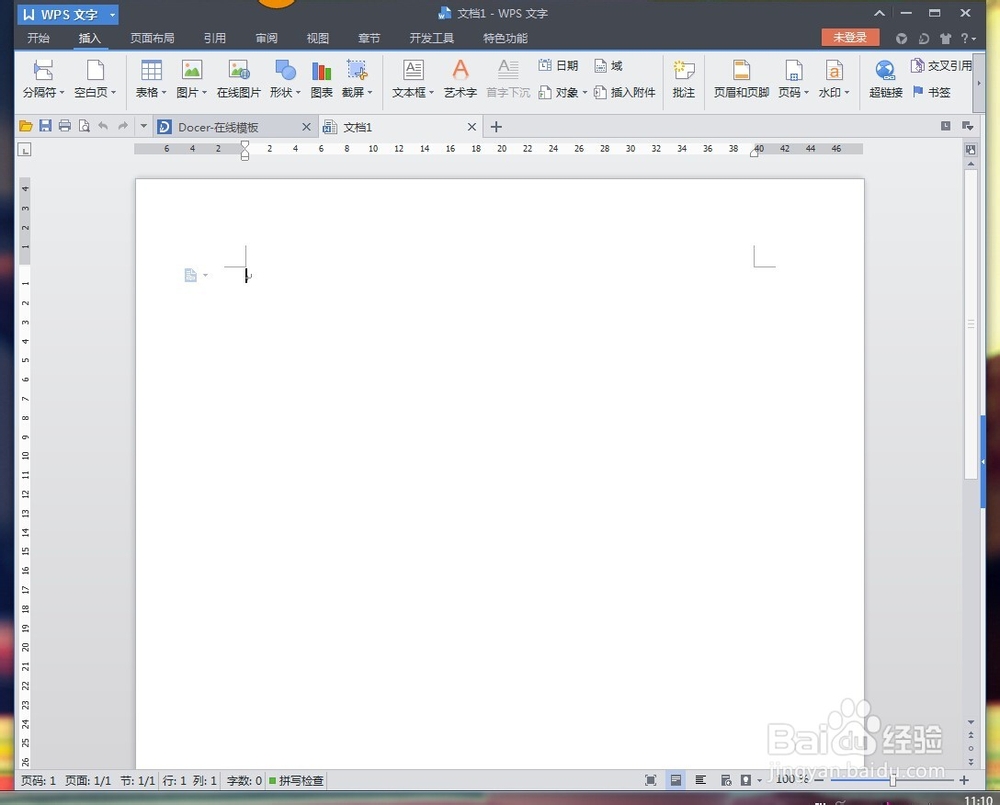
Task: Open print preview icon
Action: pos(84,126)
